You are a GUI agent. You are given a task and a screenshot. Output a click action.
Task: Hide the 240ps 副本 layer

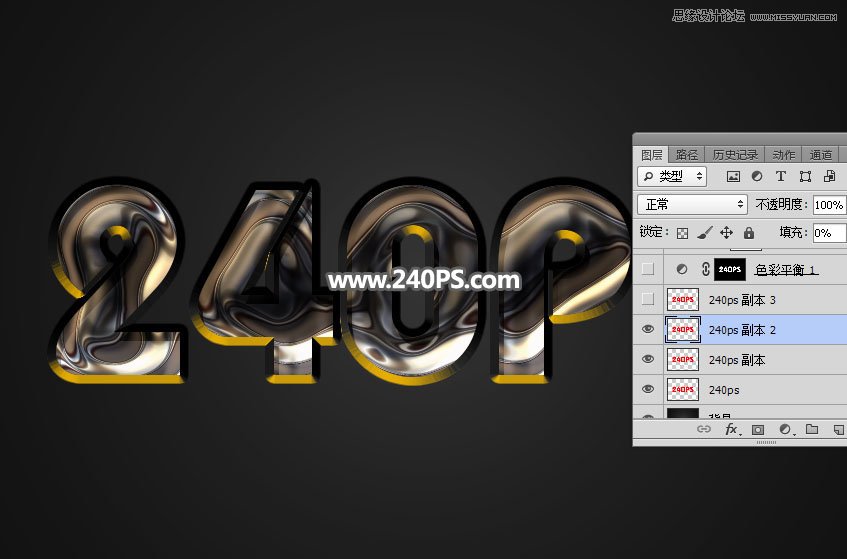[x=648, y=359]
